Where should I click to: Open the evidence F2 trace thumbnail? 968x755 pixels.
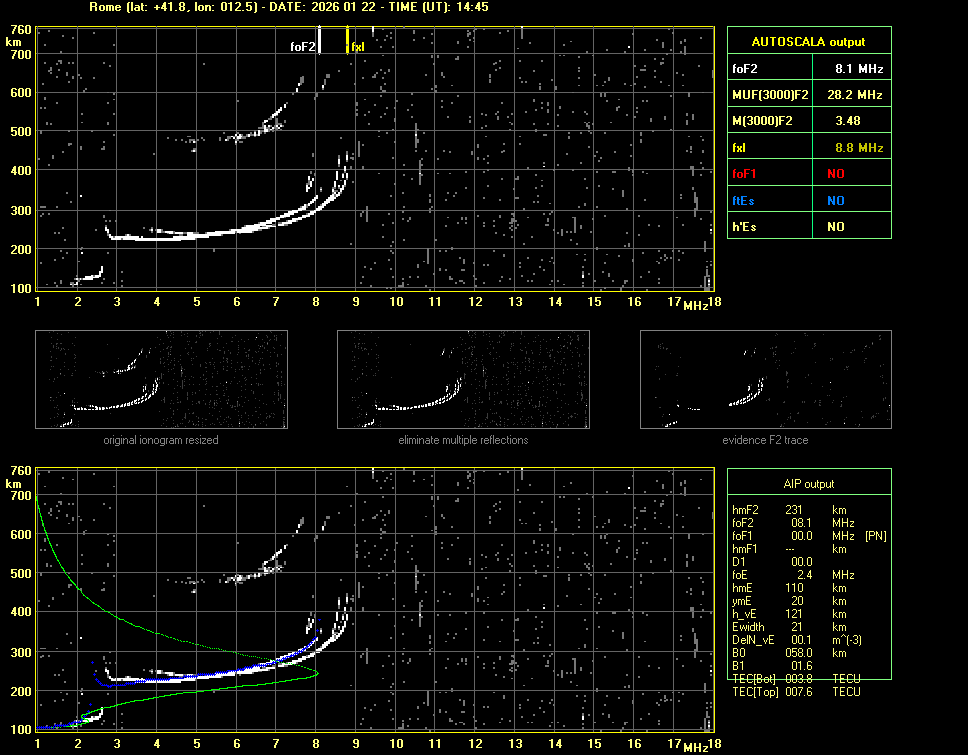pyautogui.click(x=766, y=380)
